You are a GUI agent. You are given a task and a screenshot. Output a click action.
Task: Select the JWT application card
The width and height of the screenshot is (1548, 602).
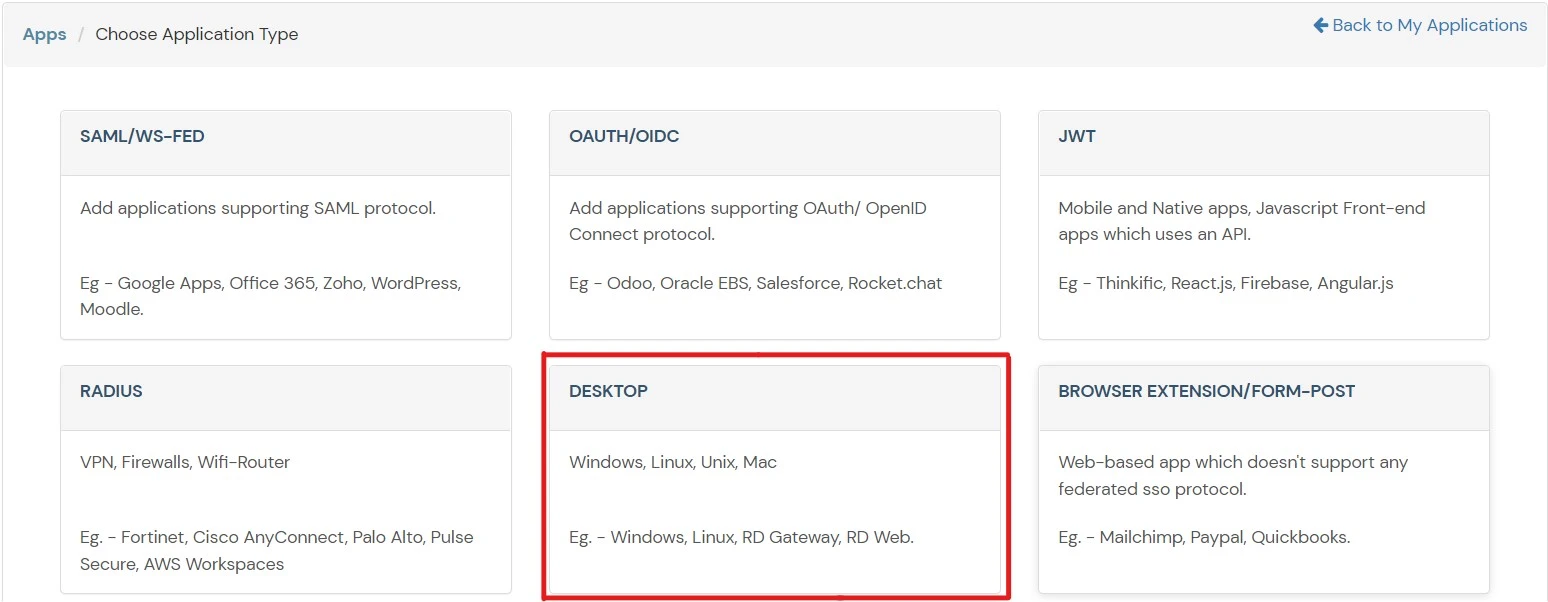(x=1264, y=225)
